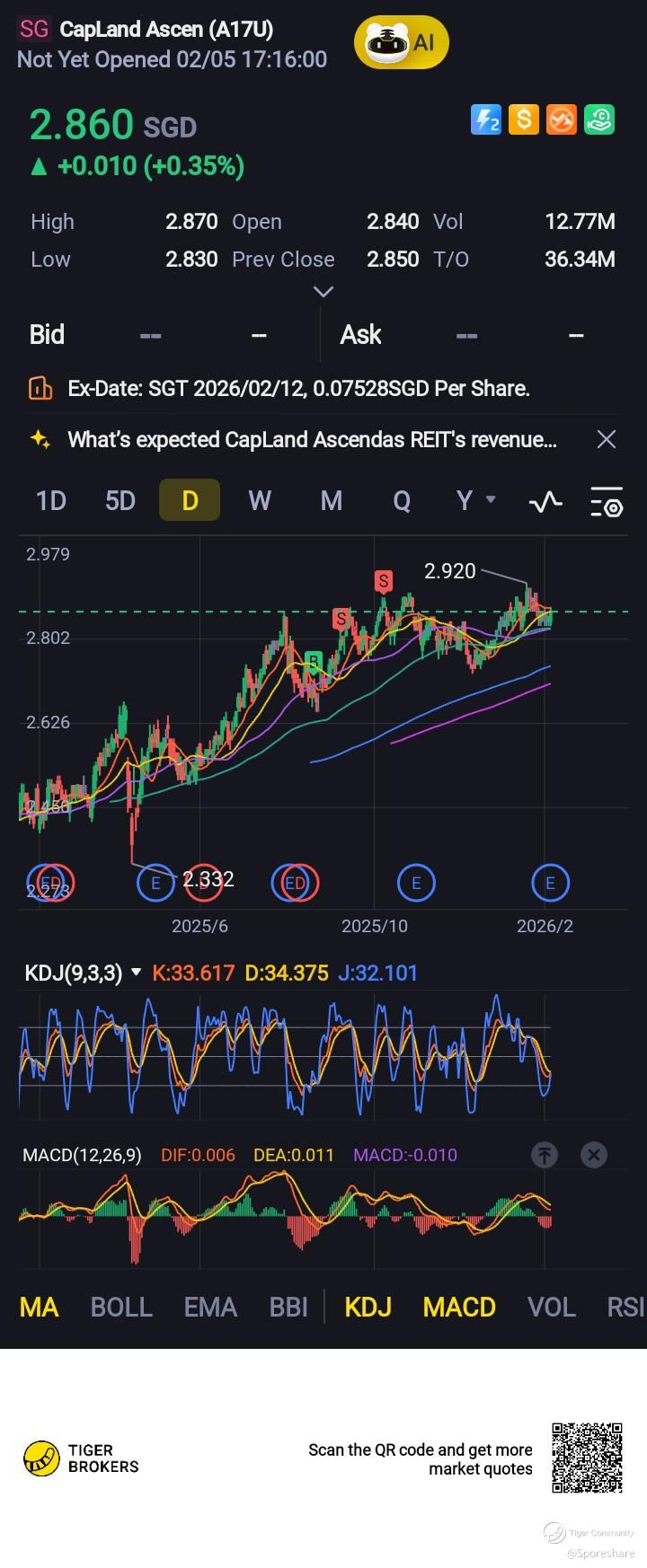Viewport: 647px width, 1568px height.
Task: Tap the sparkle AI suggestion icon
Action: coord(40,439)
